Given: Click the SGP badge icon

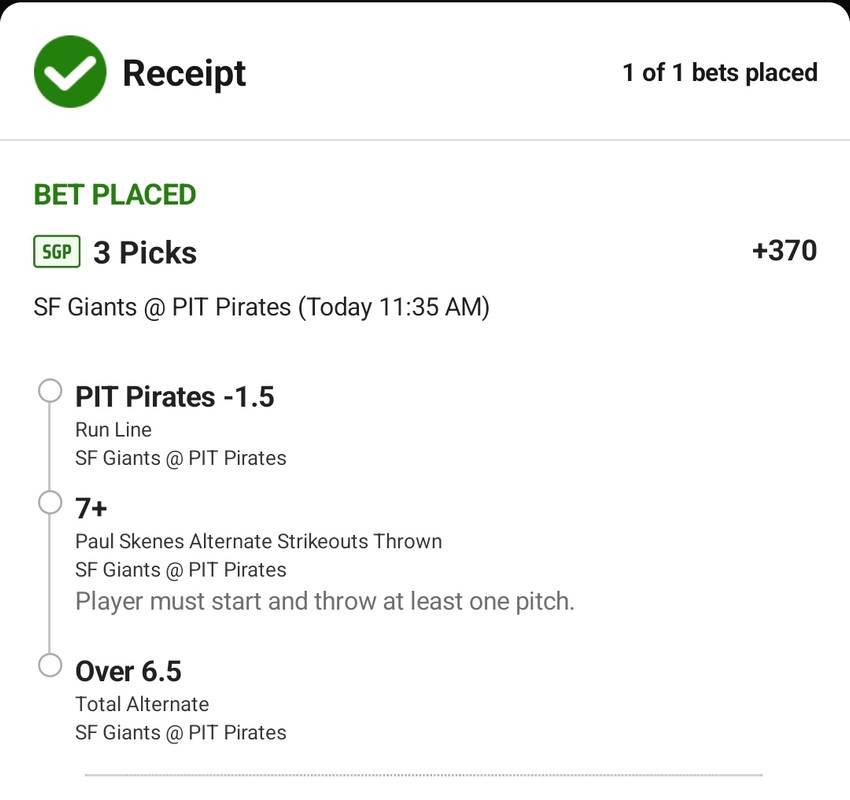Looking at the screenshot, I should pos(57,251).
